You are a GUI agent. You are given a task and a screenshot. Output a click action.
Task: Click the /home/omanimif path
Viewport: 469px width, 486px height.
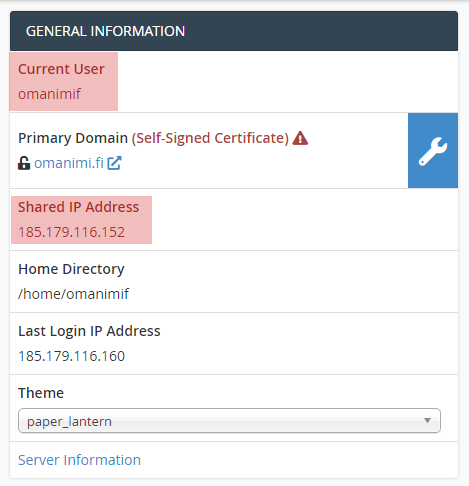tap(73, 294)
